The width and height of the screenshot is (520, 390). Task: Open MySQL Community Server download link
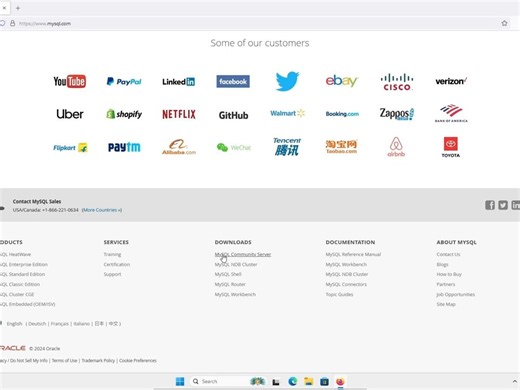(x=243, y=254)
